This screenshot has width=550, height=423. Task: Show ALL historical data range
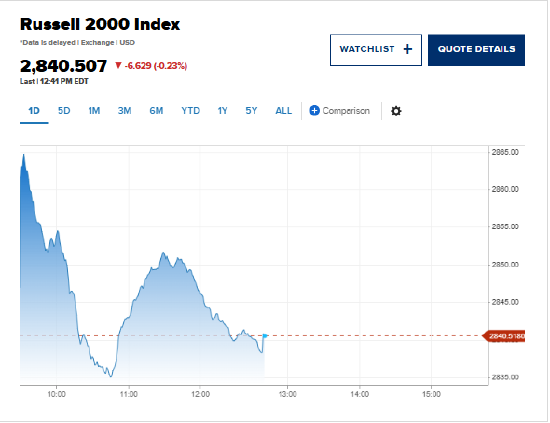(x=283, y=111)
